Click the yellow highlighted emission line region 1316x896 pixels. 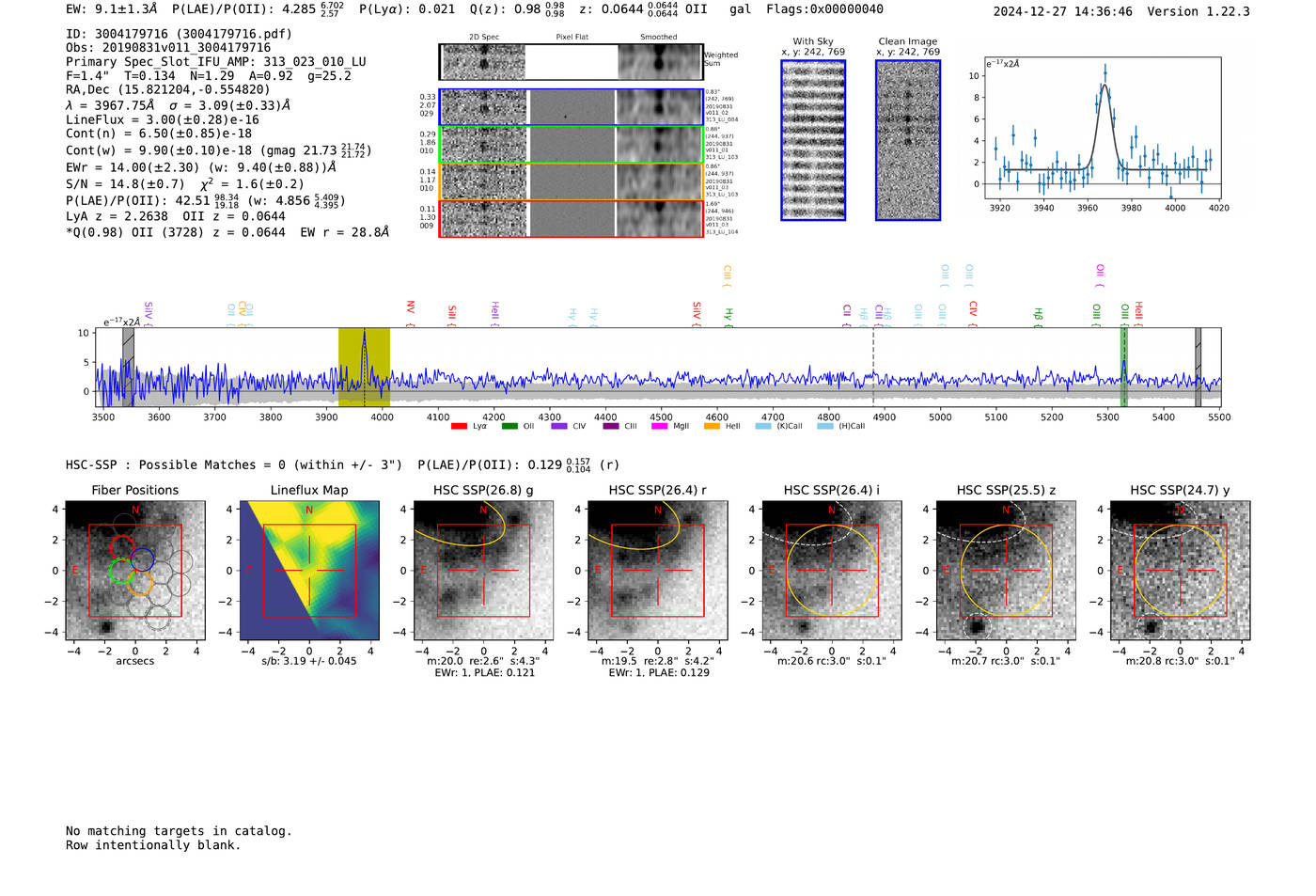364,368
